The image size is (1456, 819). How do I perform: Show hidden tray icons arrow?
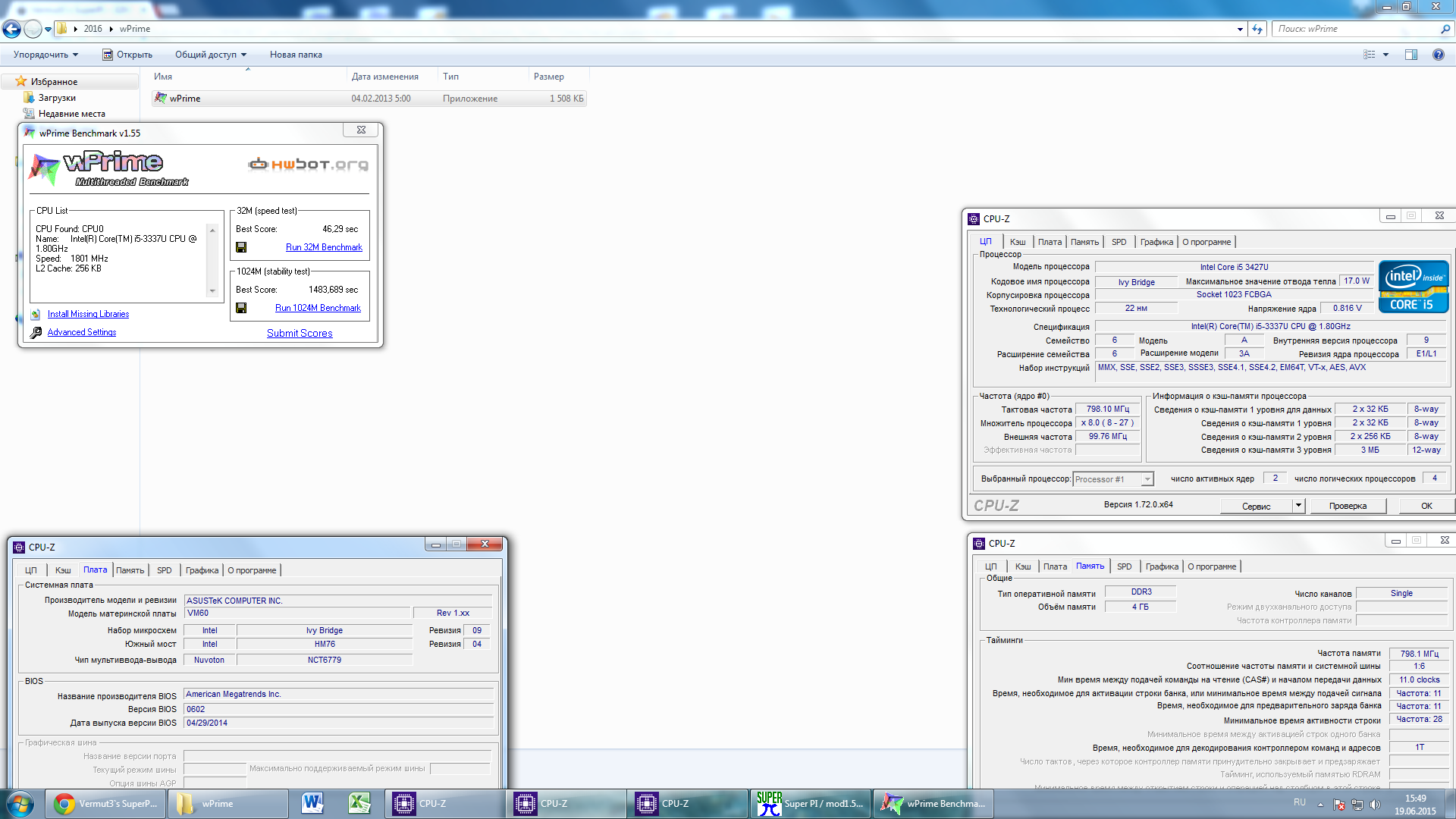1320,805
